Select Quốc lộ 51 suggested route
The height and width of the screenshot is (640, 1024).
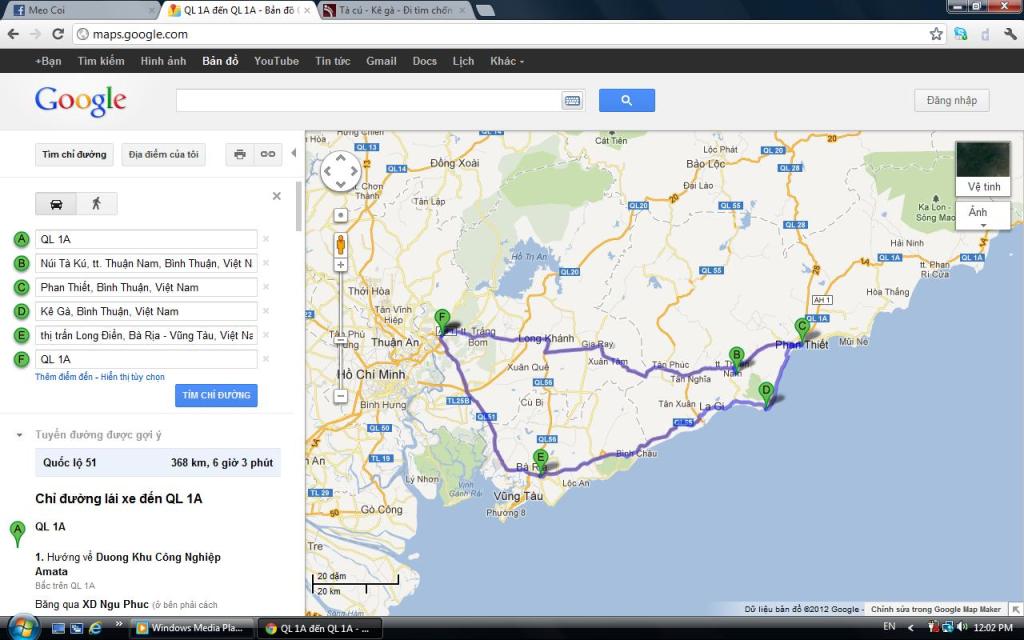pos(157,462)
